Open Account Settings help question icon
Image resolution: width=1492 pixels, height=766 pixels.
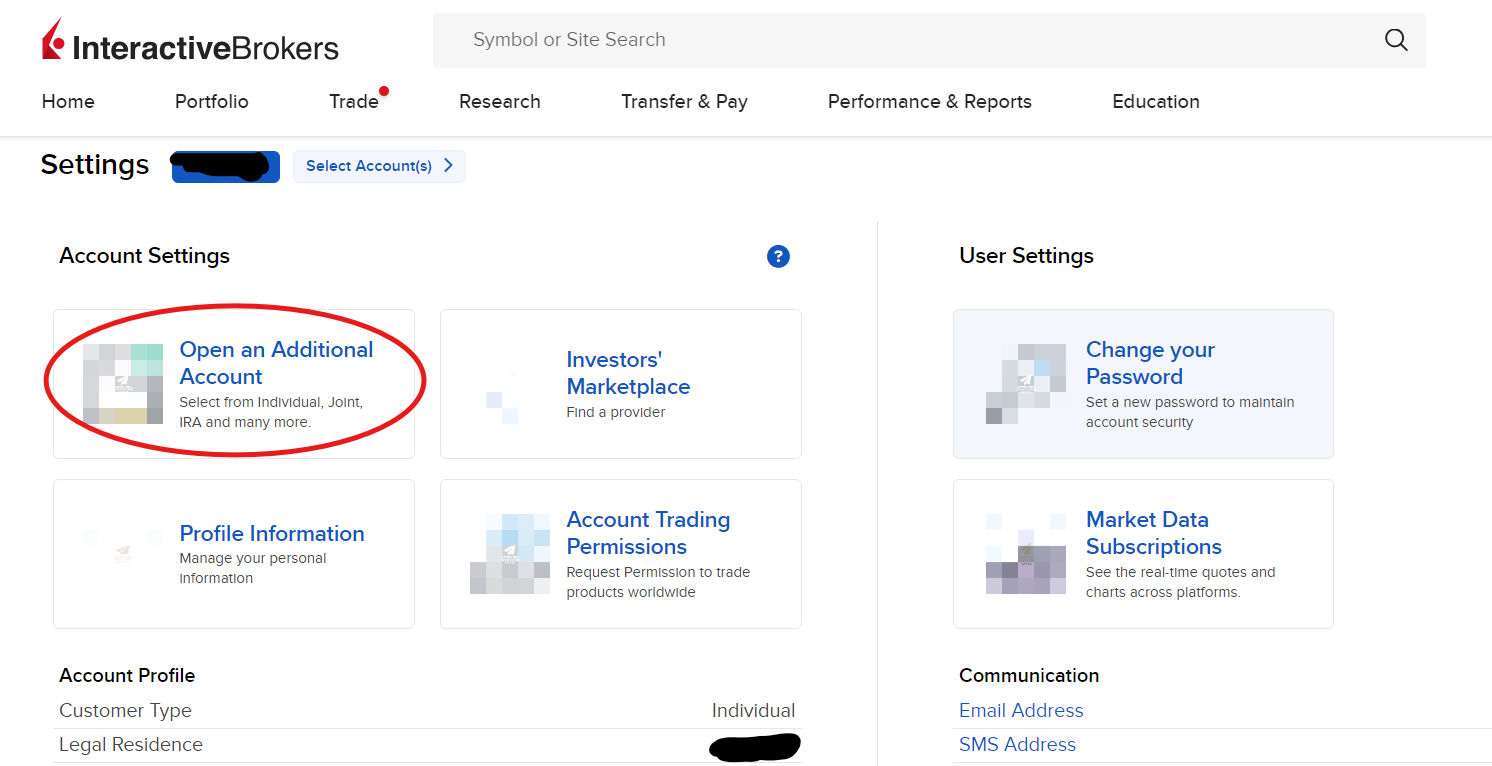pos(778,257)
